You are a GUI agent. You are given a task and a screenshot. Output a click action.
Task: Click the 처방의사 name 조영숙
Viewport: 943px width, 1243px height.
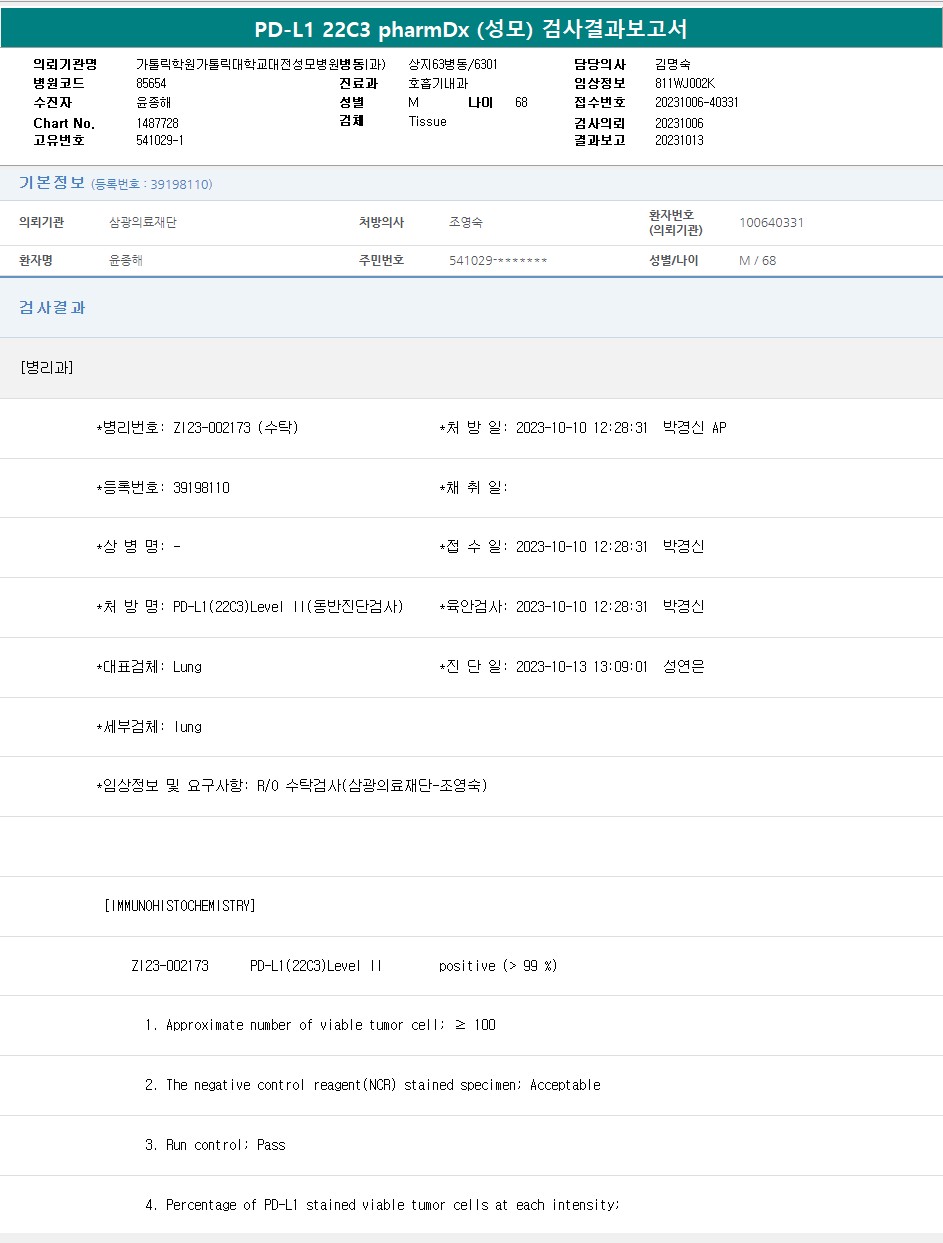click(466, 223)
